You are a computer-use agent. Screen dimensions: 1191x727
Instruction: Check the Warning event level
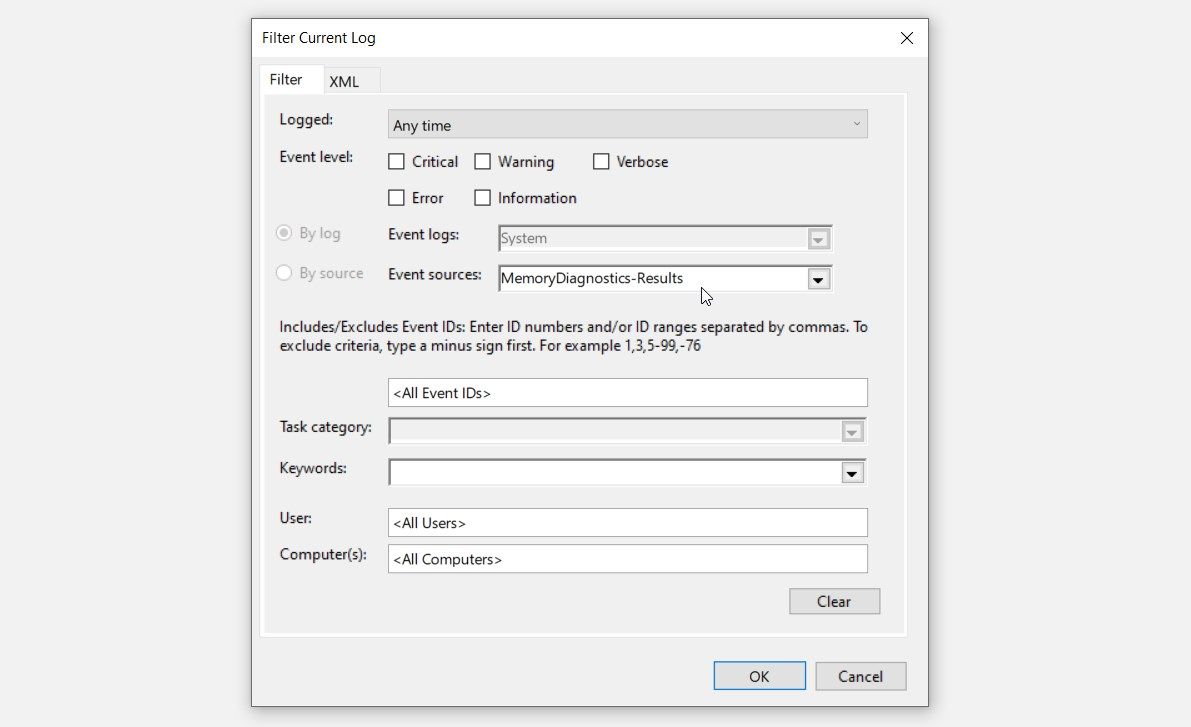483,161
